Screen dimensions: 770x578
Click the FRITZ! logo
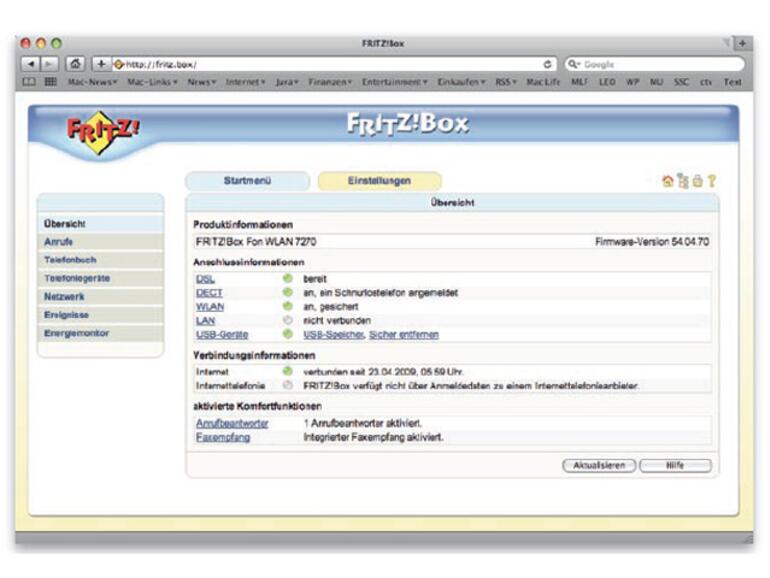(103, 132)
